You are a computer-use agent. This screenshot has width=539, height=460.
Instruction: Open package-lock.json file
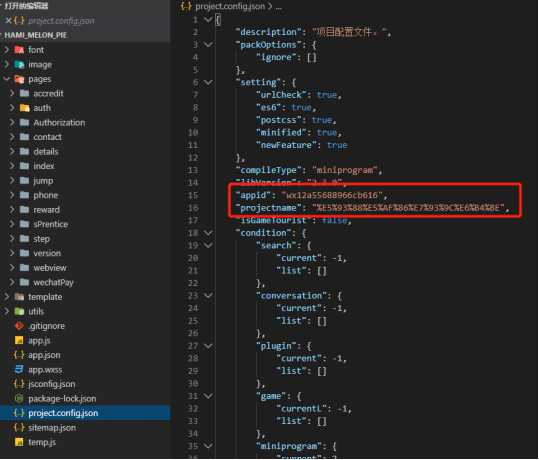coord(62,398)
